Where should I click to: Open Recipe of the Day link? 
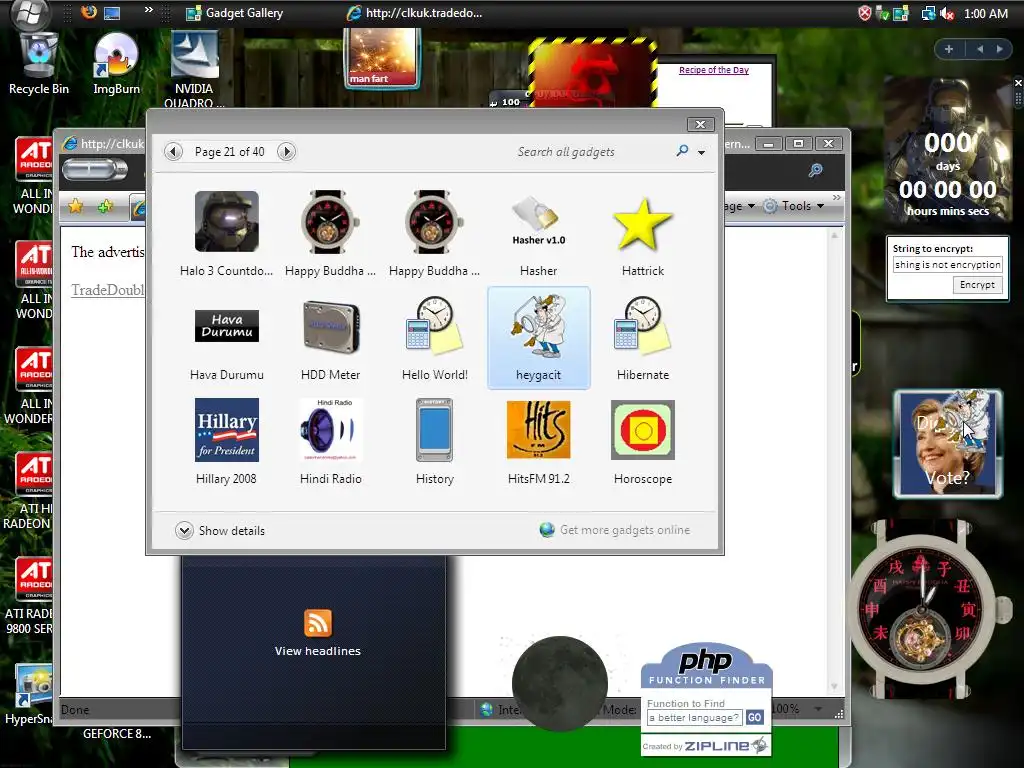coord(714,70)
